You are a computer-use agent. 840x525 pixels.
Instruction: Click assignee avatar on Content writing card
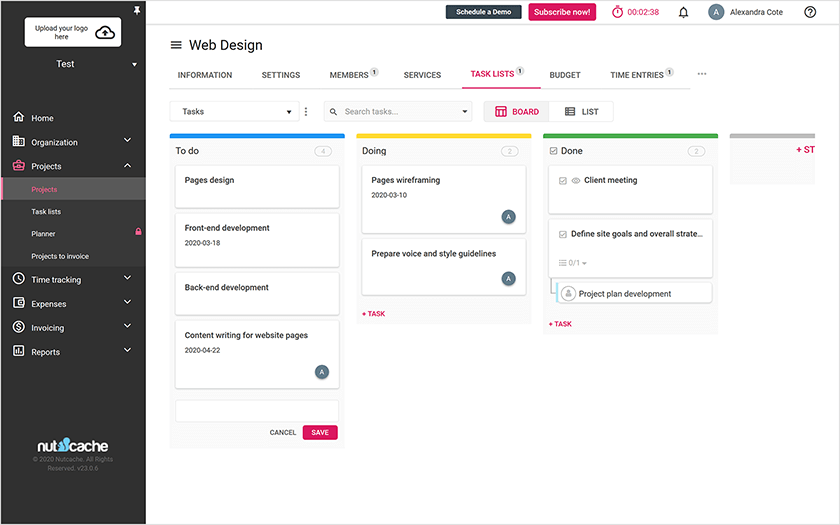tap(322, 372)
